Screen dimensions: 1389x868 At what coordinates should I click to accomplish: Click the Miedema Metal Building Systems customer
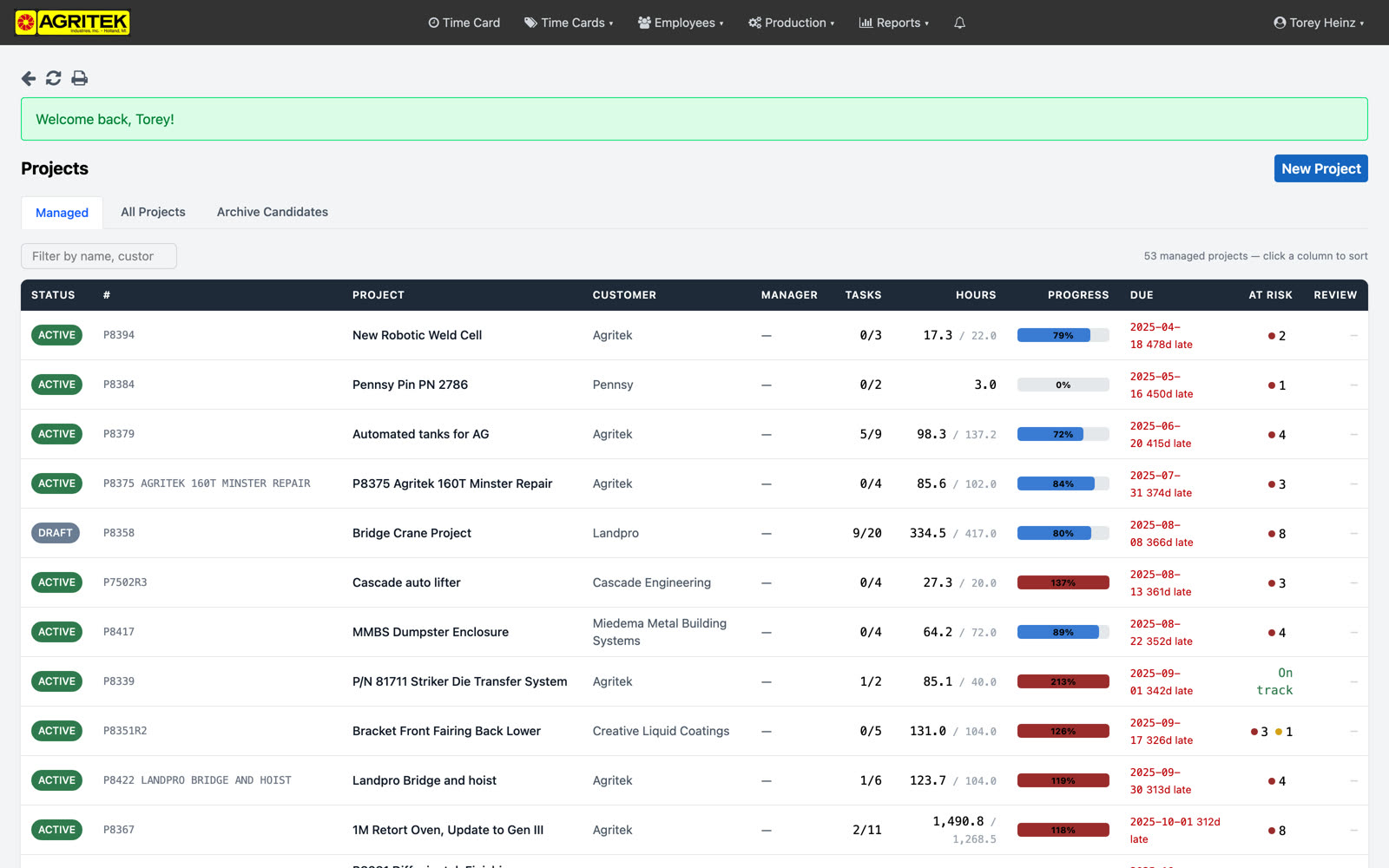coord(660,632)
